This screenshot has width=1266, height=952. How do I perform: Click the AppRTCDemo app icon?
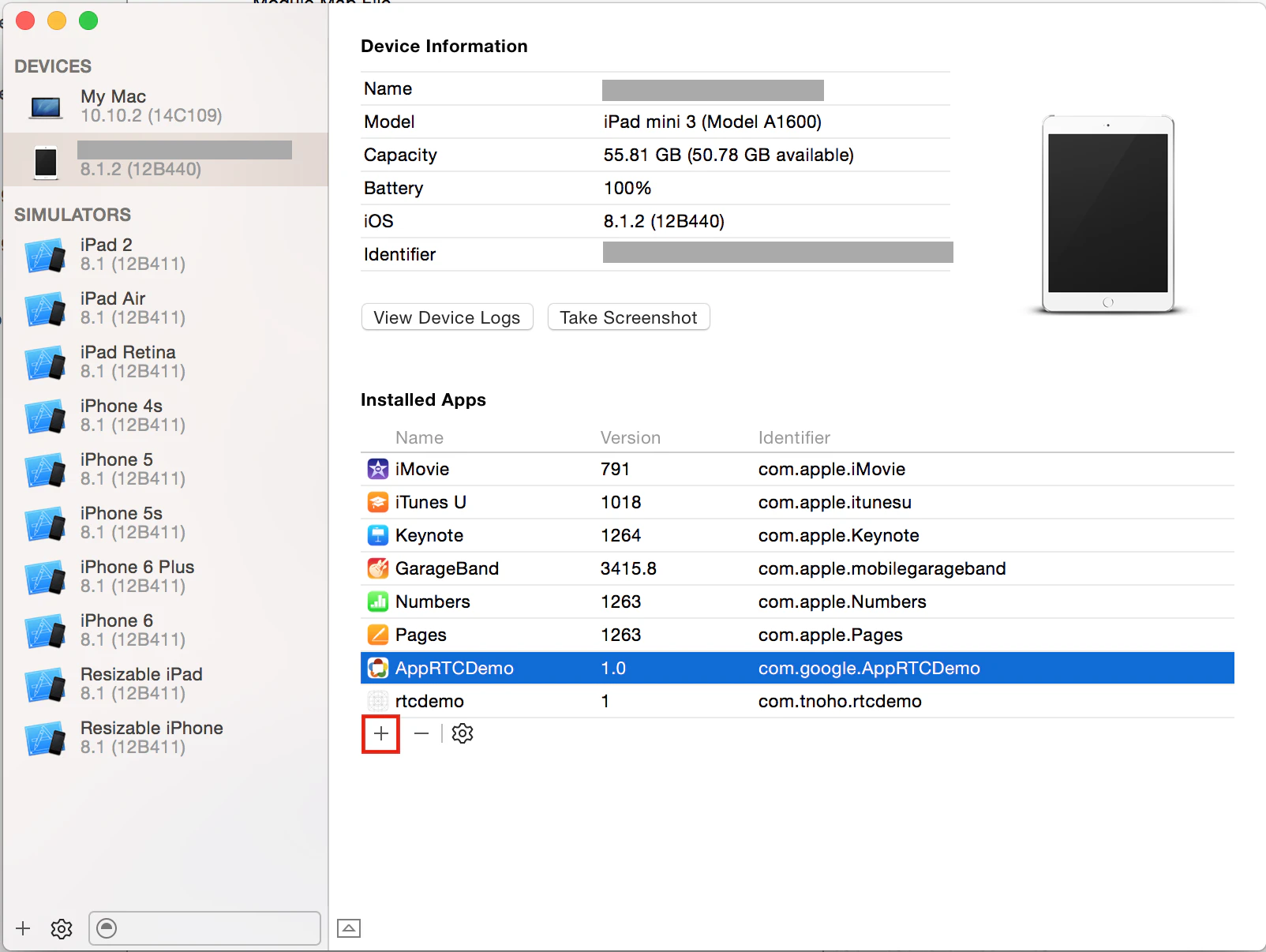(x=378, y=668)
